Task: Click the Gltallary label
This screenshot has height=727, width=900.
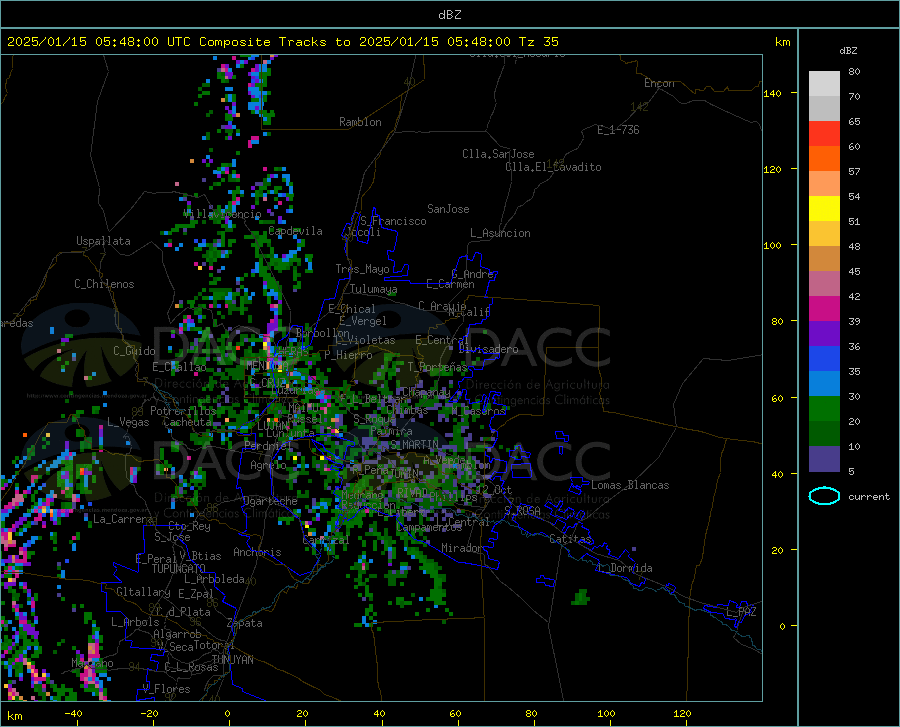Action: point(143,592)
